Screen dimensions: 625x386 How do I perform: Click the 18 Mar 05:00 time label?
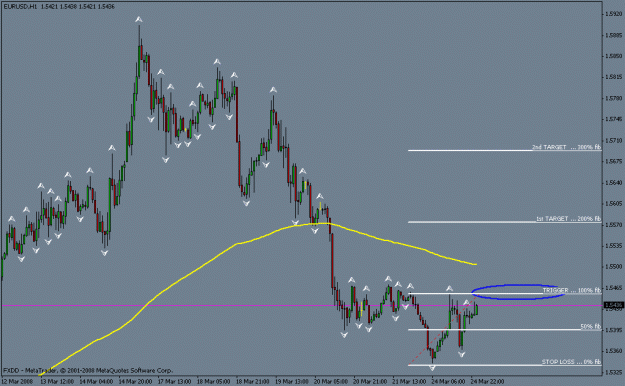213,381
